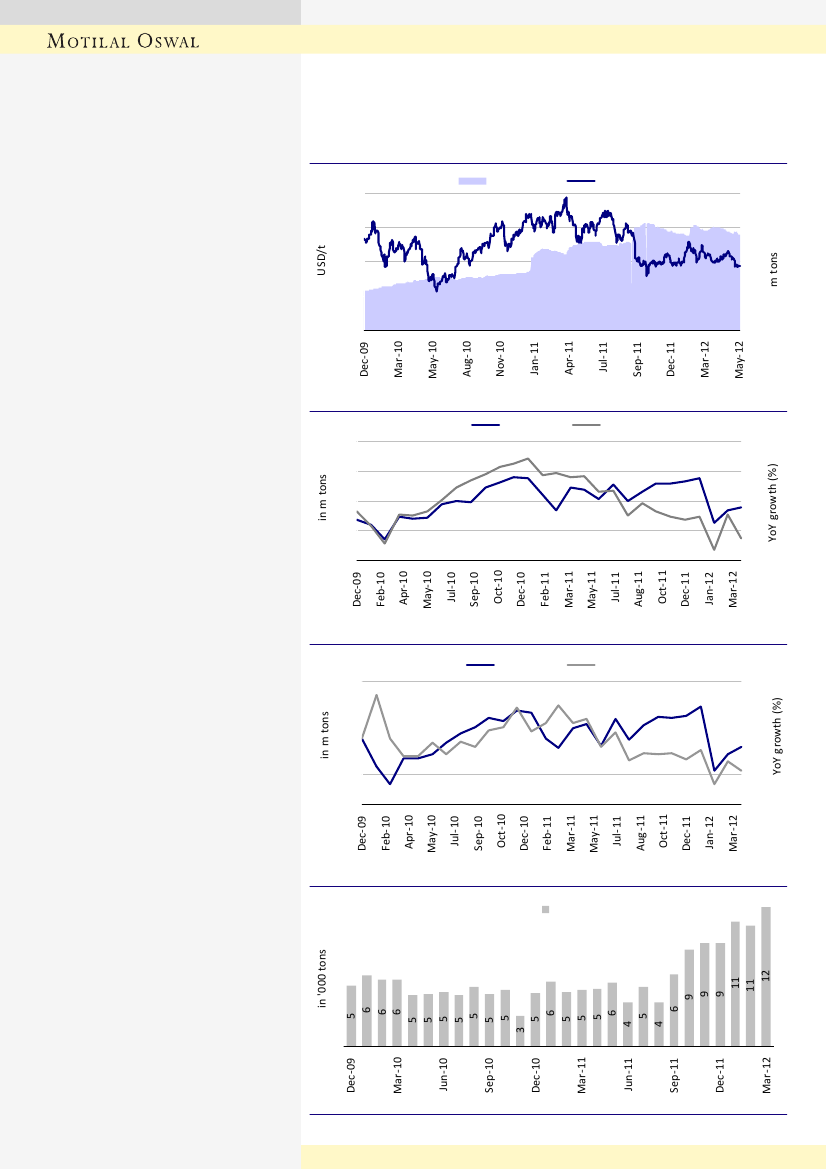Click dark blue legend marker in second chart
The width and height of the screenshot is (826, 1169).
[485, 425]
